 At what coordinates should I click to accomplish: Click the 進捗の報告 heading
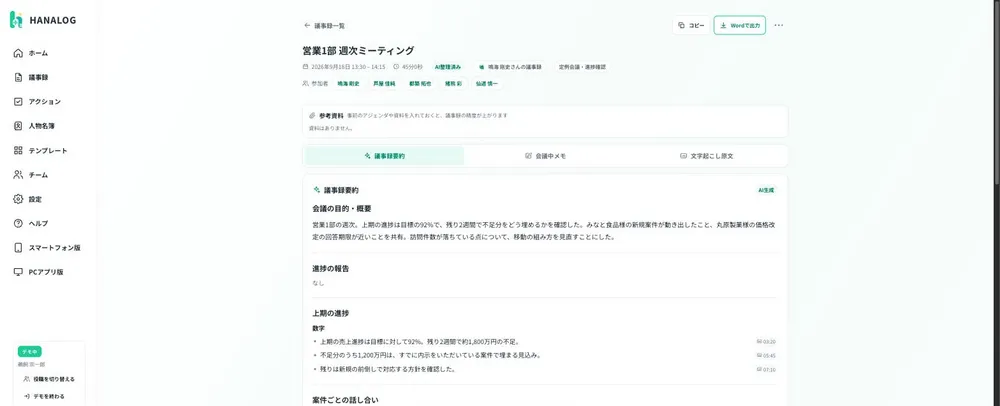click(330, 268)
